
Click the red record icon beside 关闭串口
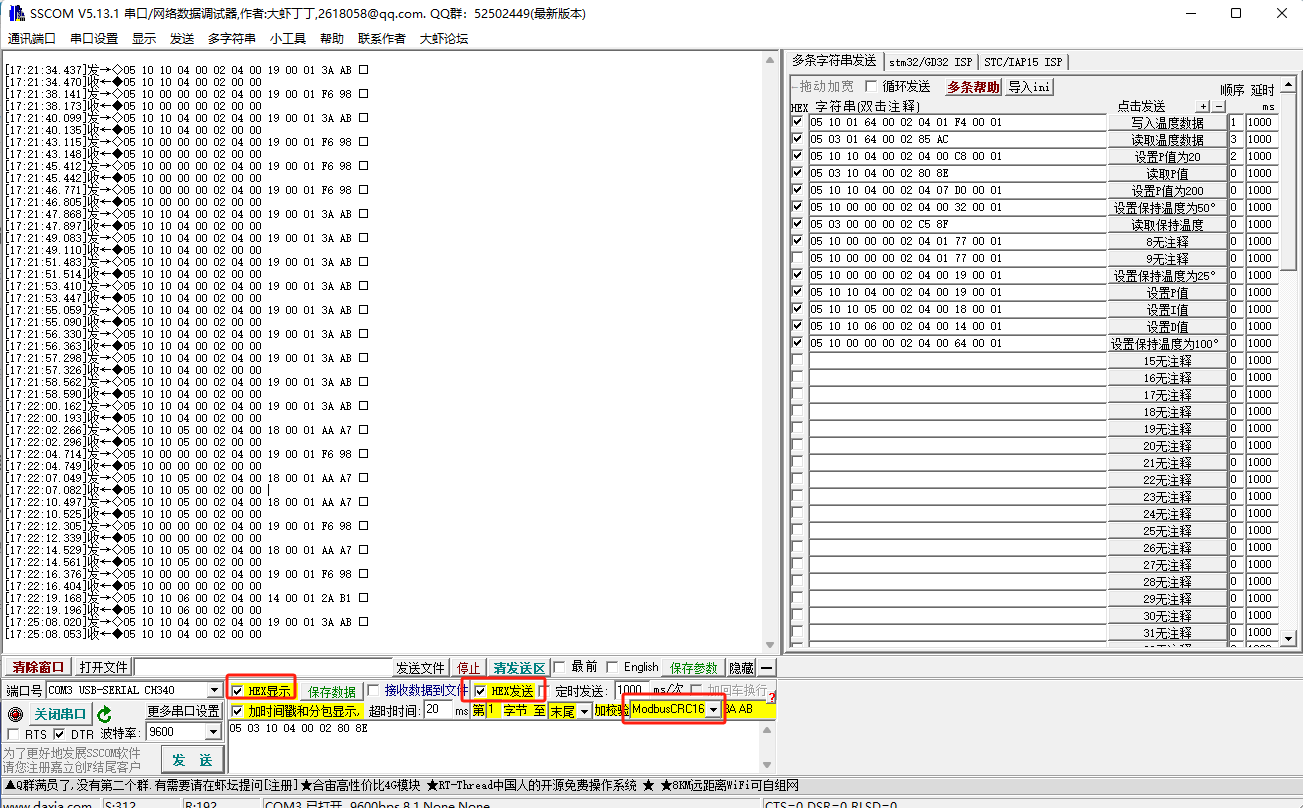[x=14, y=714]
